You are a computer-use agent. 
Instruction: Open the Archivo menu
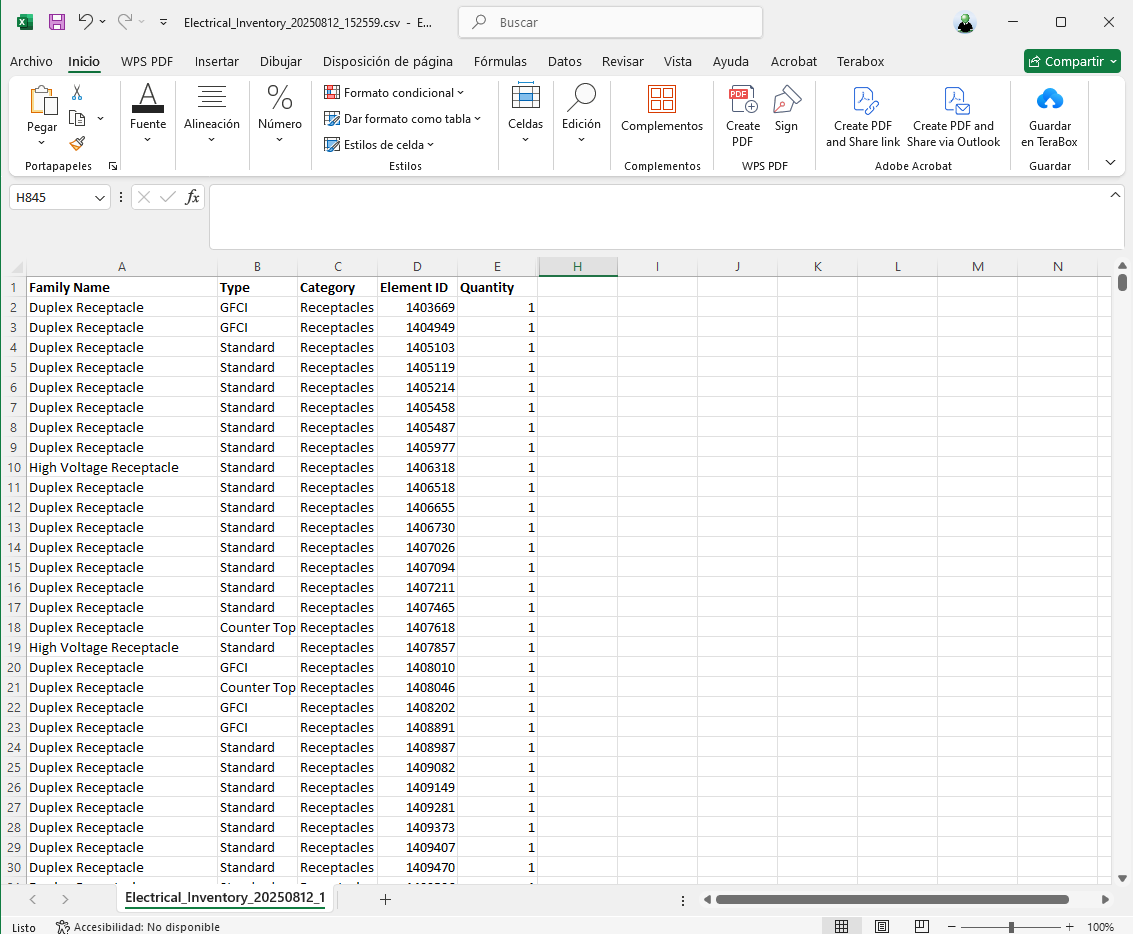(31, 62)
